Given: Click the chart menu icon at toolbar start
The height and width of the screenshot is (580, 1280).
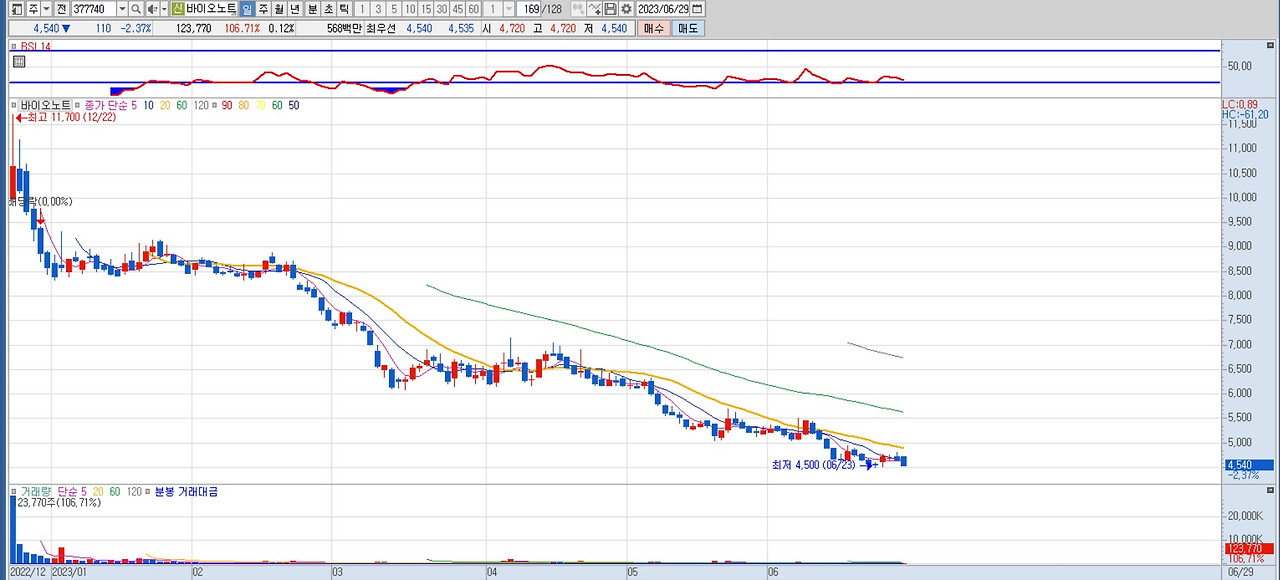Looking at the screenshot, I should pos(16,9).
